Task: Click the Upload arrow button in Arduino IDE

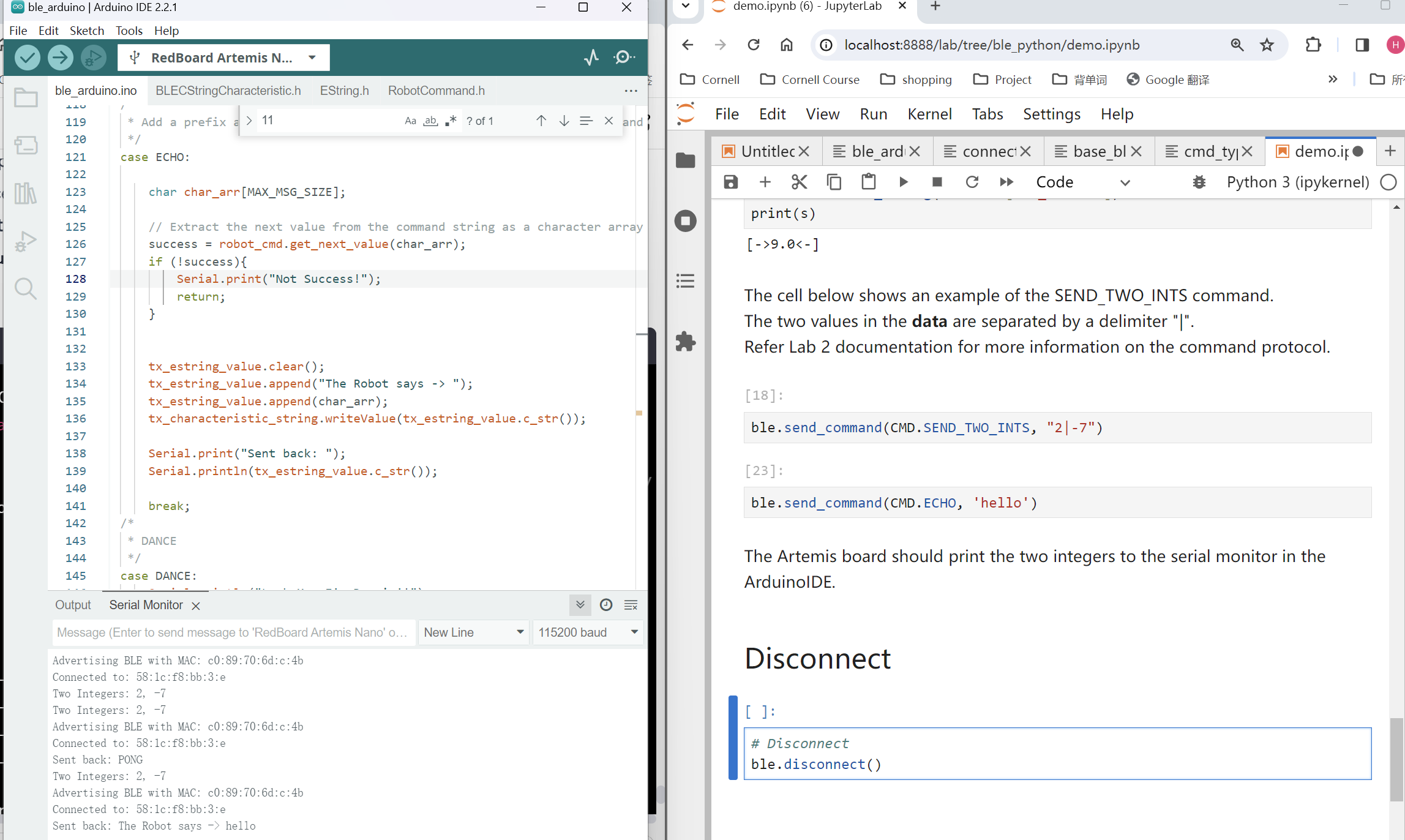Action: (x=60, y=58)
